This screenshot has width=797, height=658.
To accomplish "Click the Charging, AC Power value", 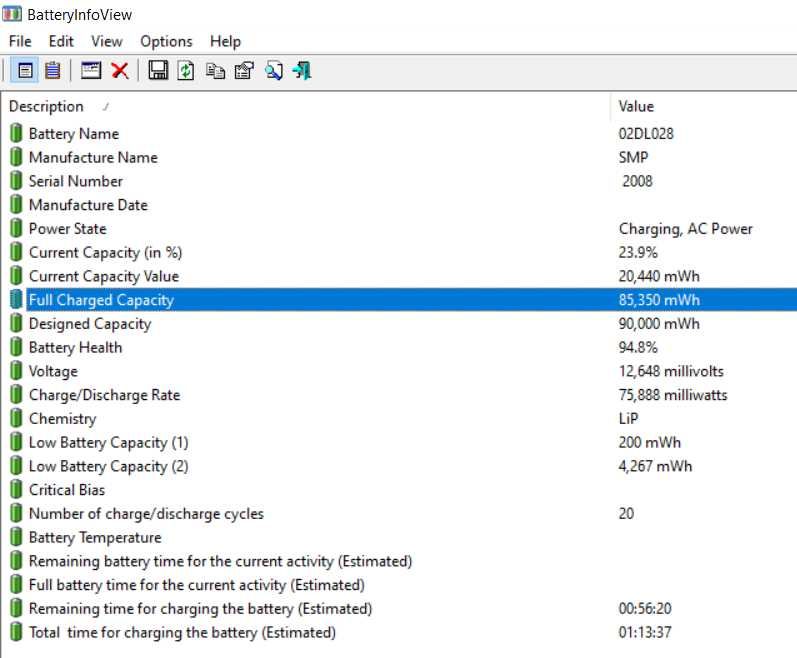I will point(686,229).
